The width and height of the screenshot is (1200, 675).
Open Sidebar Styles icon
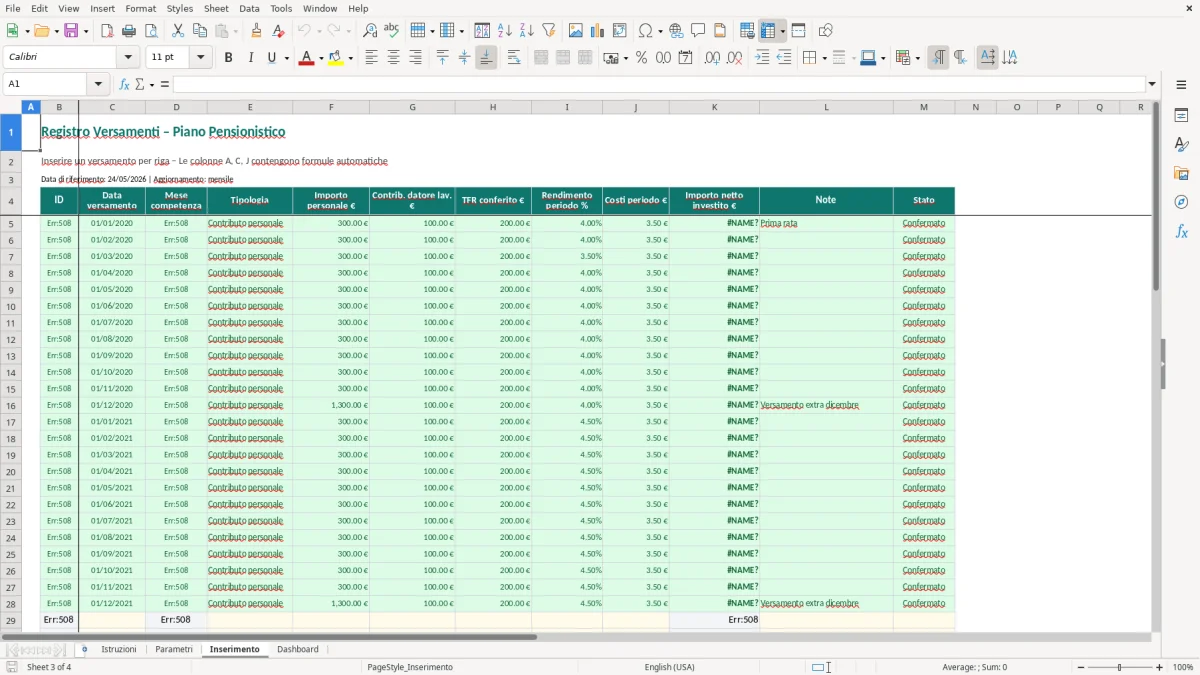(1181, 145)
